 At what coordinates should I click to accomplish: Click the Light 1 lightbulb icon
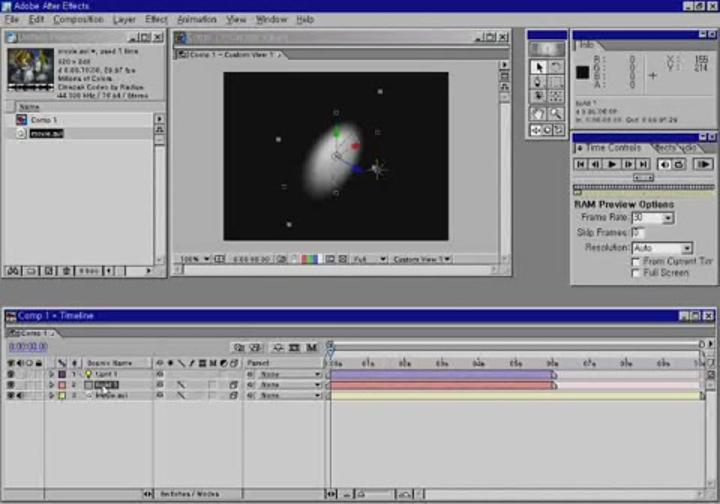pos(89,375)
